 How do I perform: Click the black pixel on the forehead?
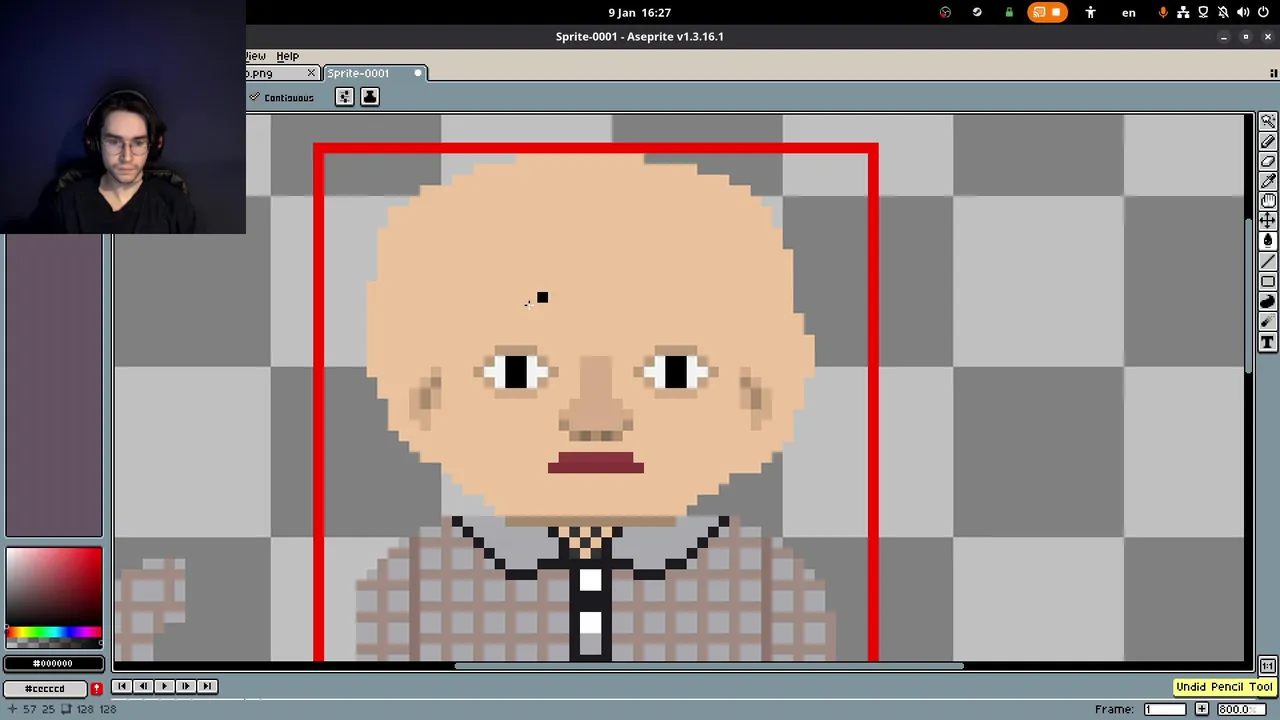(542, 297)
